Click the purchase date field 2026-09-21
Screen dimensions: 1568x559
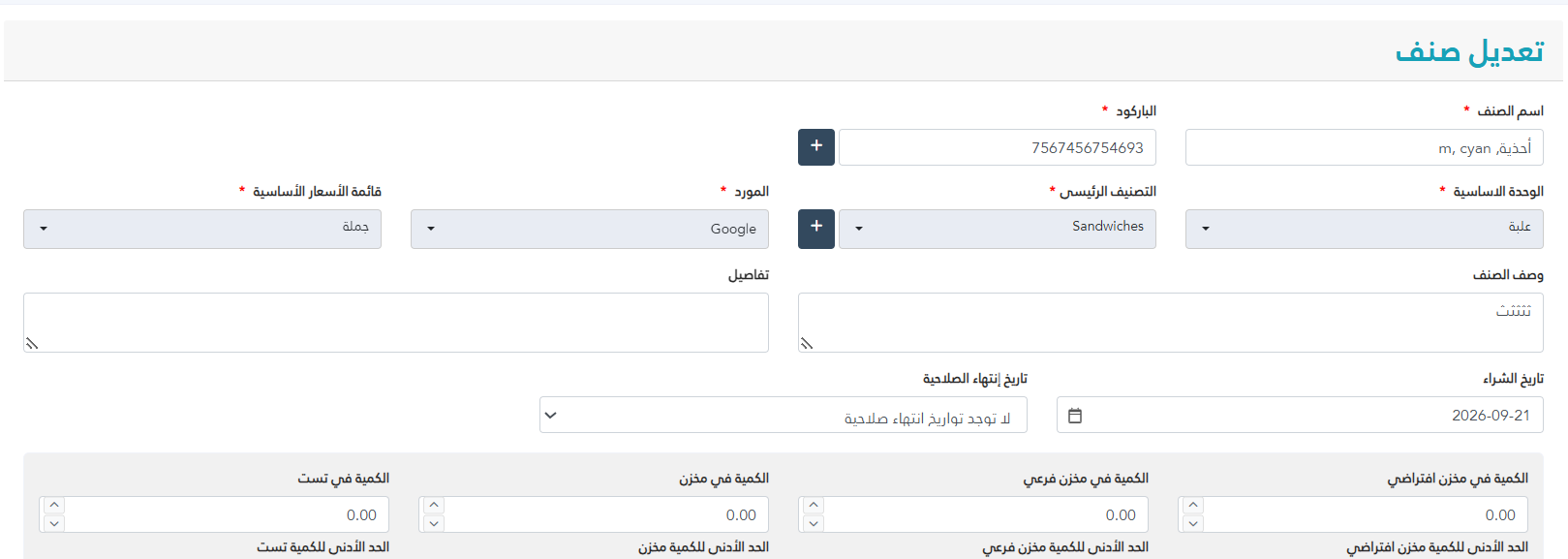[1300, 415]
